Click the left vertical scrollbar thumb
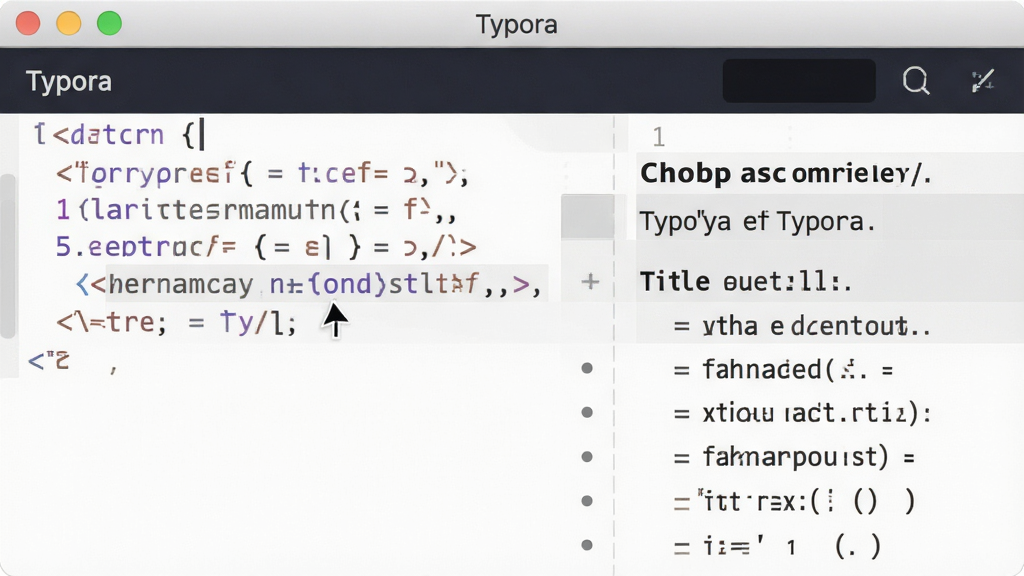1024x576 pixels. (x=7, y=256)
